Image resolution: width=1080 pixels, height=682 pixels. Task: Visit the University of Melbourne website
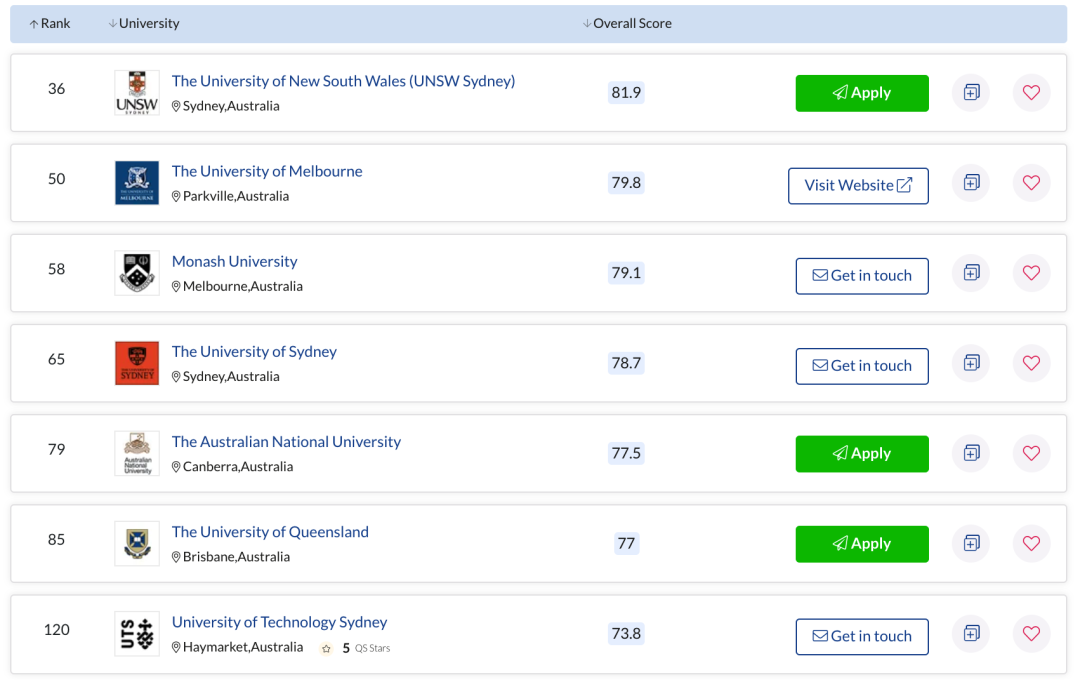pyautogui.click(x=858, y=186)
